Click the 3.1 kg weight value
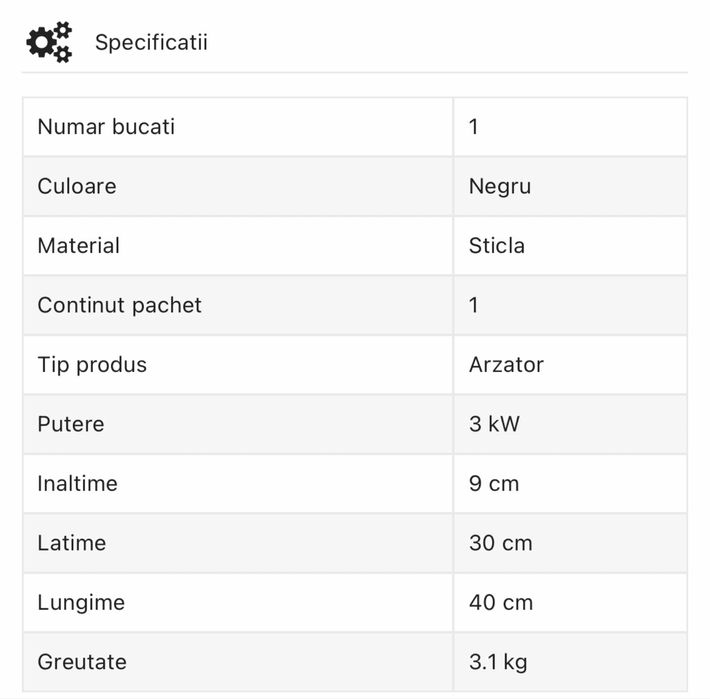 click(498, 662)
